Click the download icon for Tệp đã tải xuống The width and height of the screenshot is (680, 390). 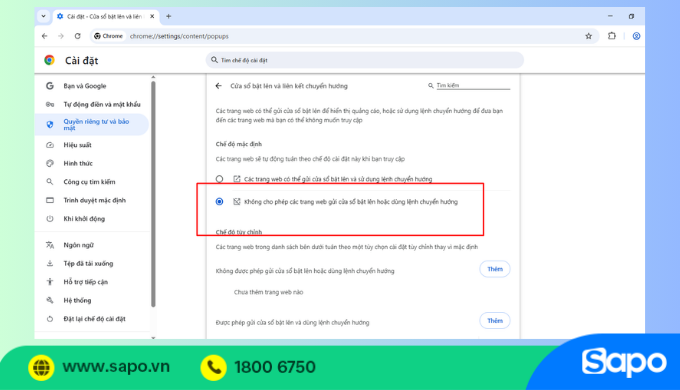coord(50,263)
